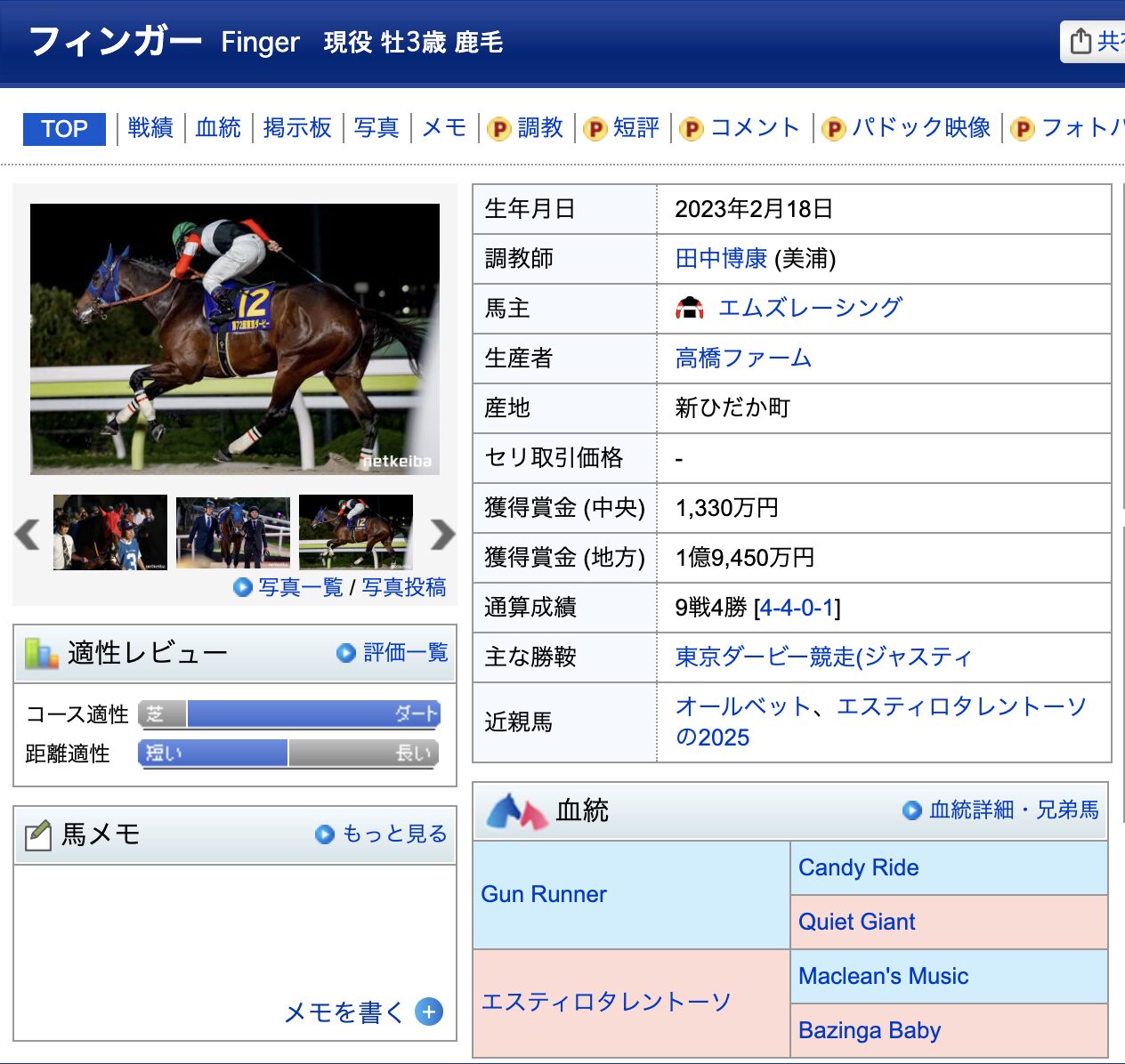Click the birthdate value 2023年2月18日
Viewport: 1125px width, 1064px height.
coord(754,209)
